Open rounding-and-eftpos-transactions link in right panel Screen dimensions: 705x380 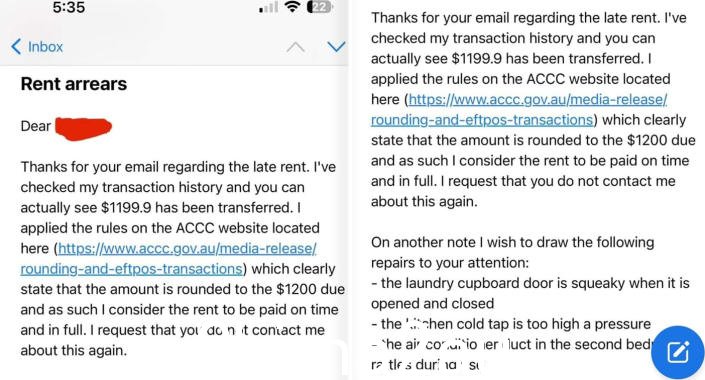click(x=482, y=120)
